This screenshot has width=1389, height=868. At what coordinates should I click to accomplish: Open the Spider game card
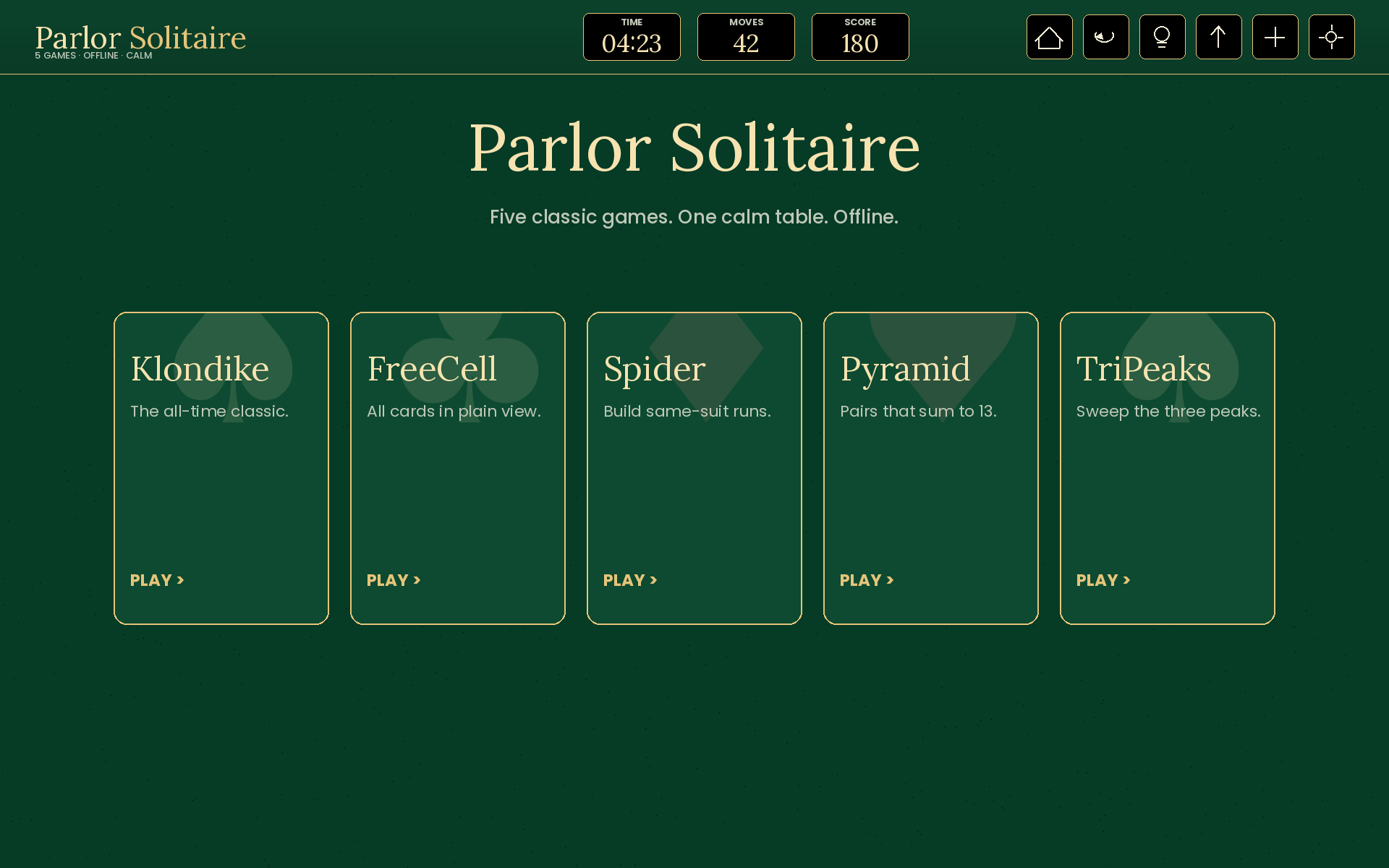tap(694, 468)
